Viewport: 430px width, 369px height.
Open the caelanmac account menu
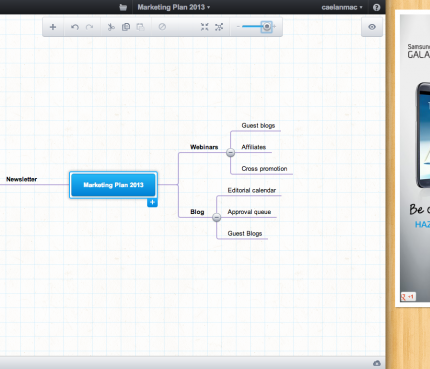tap(342, 7)
